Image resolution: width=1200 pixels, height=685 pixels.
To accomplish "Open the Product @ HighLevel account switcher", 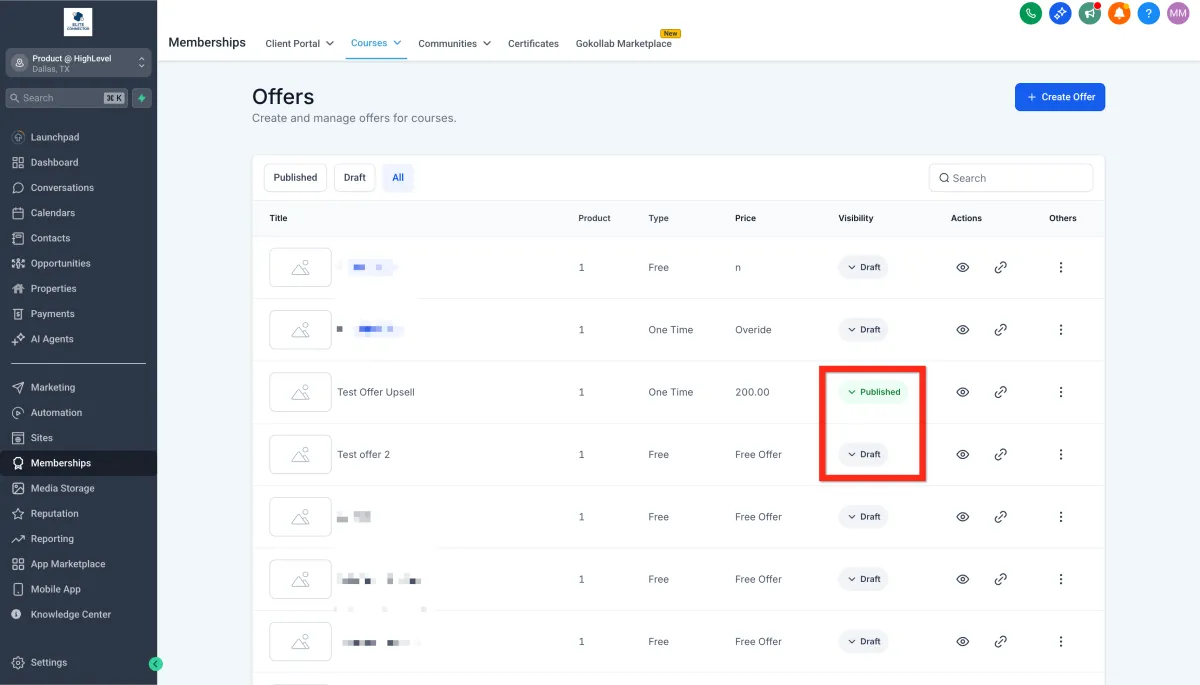I will 79,63.
